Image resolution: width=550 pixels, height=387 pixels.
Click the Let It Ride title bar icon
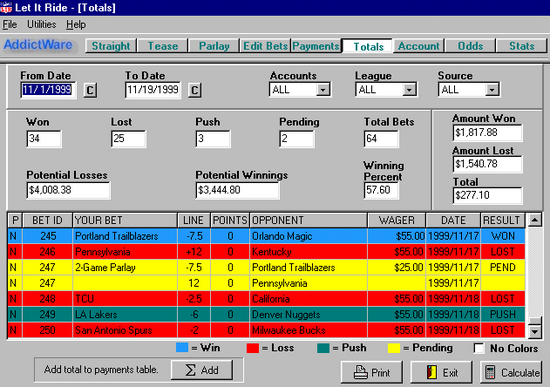(6, 7)
